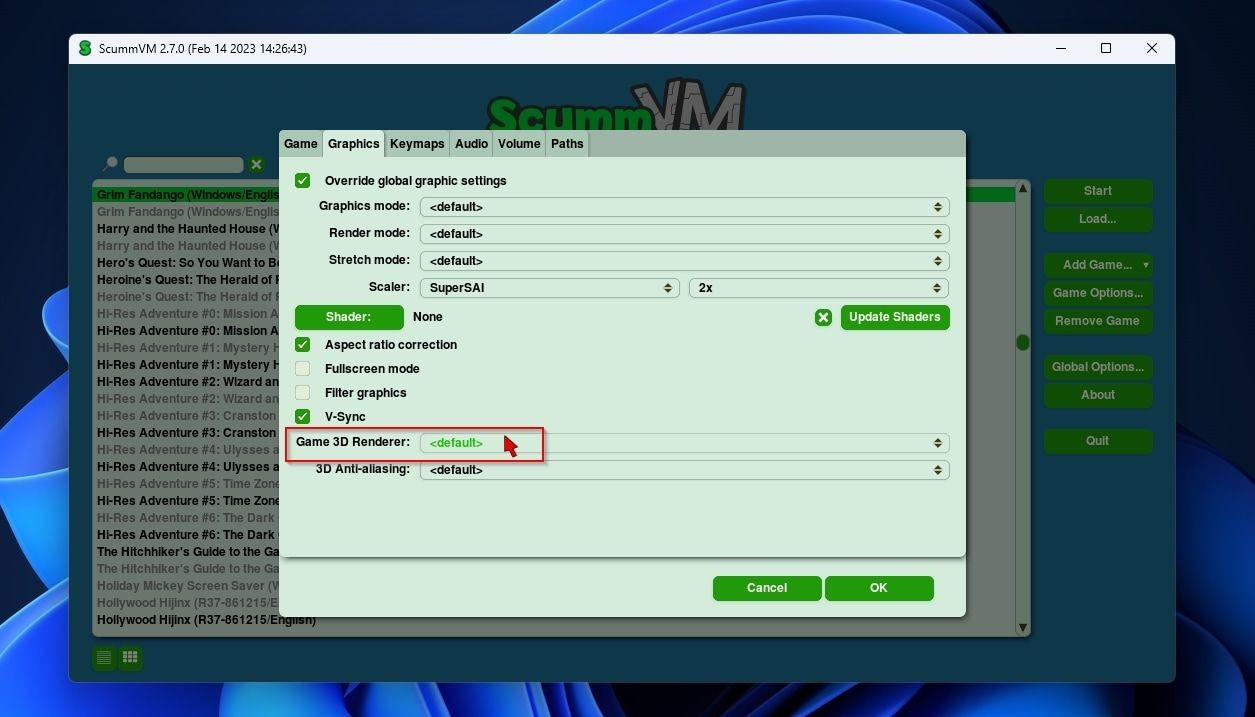Click ScummVM app icon in title bar
The width and height of the screenshot is (1255, 717).
click(85, 48)
